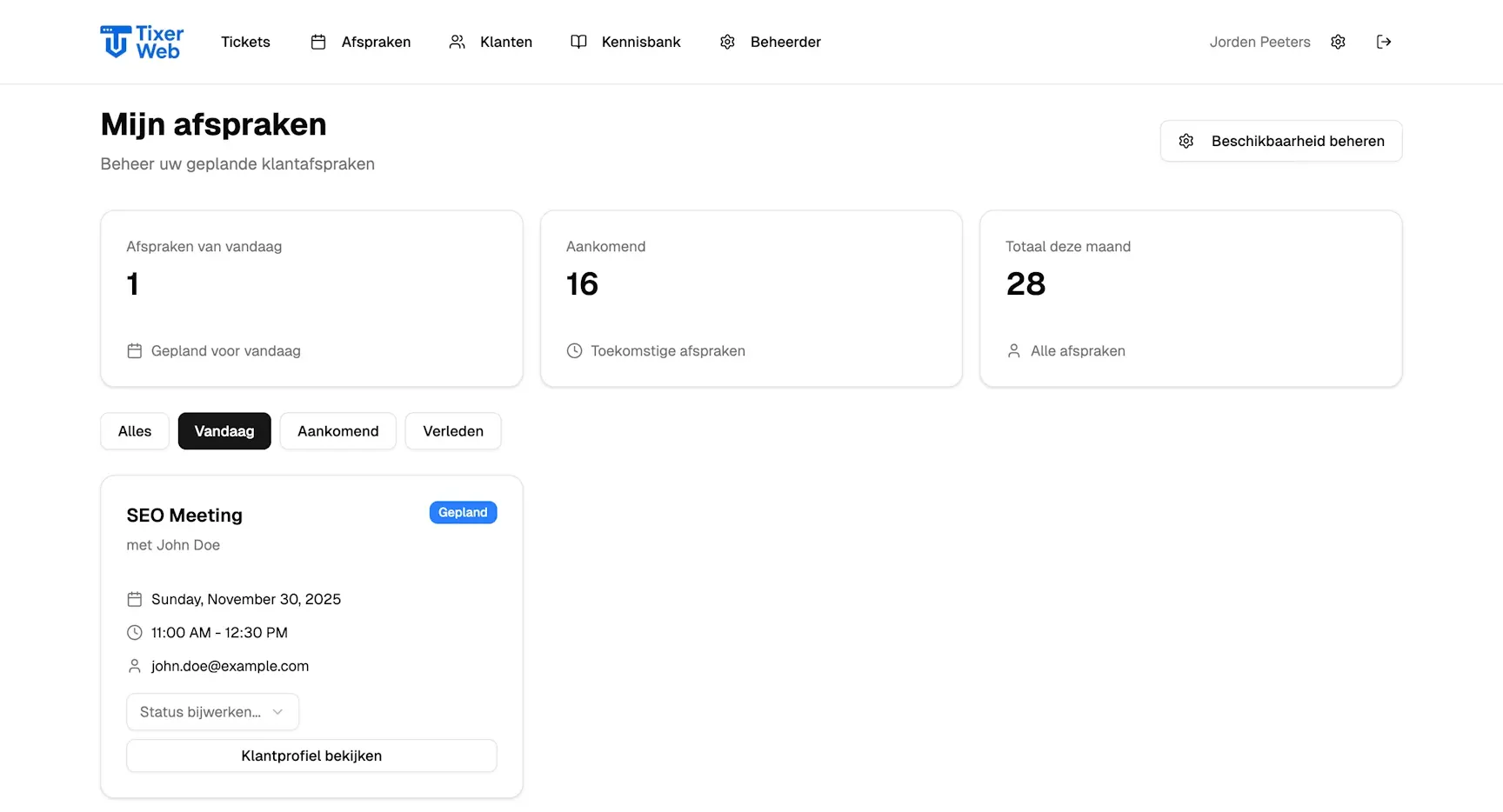Click the people icon beside Klanten
Viewport: 1503px width, 812px height.
457,42
